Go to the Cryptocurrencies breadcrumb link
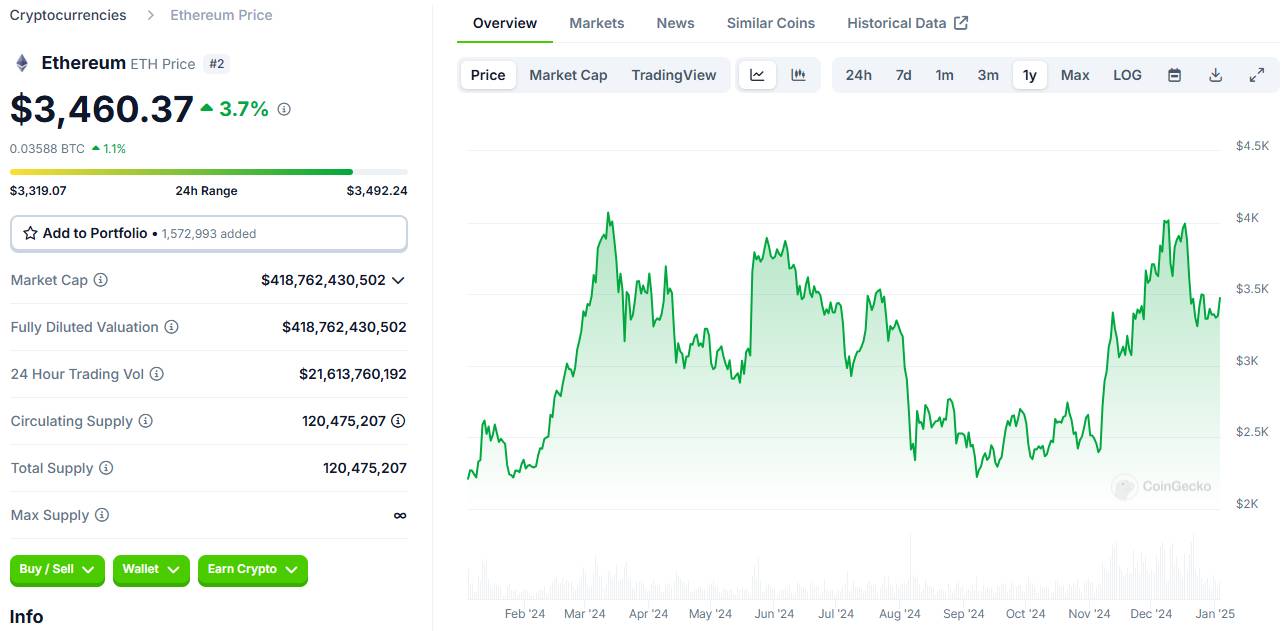 (68, 15)
